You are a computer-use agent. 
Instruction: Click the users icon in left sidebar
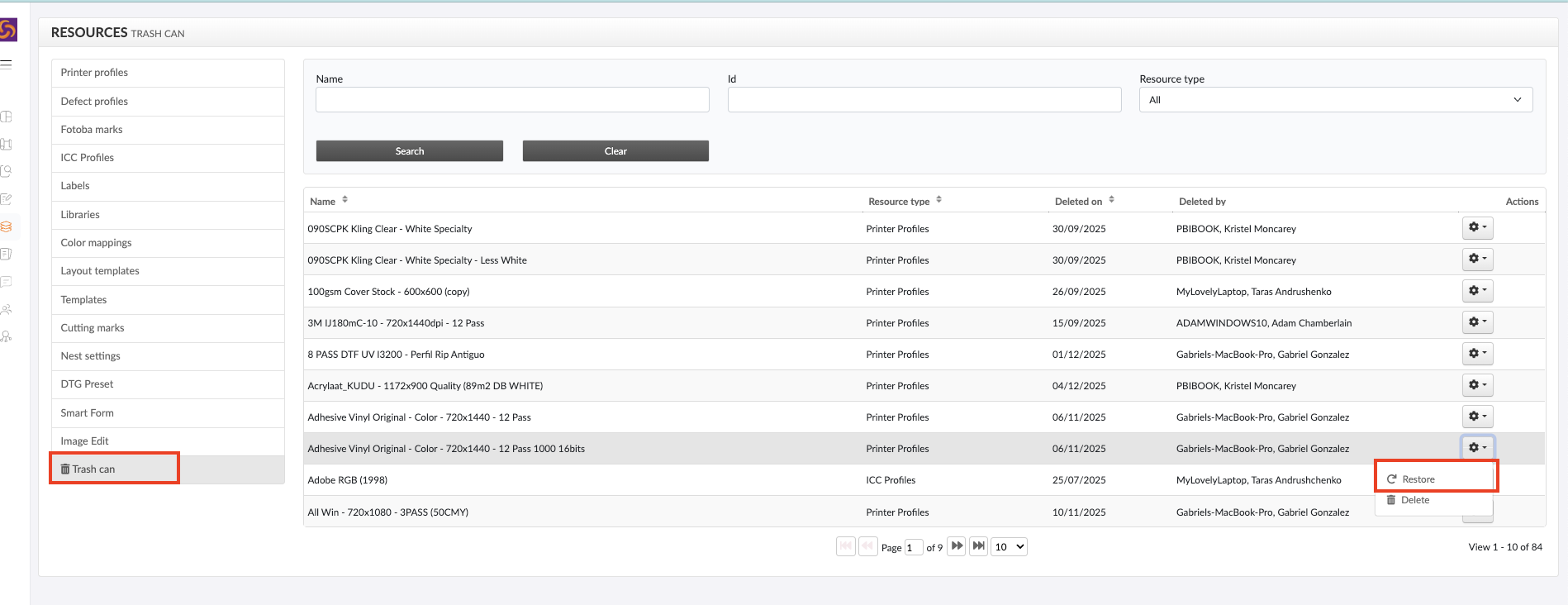coord(7,310)
